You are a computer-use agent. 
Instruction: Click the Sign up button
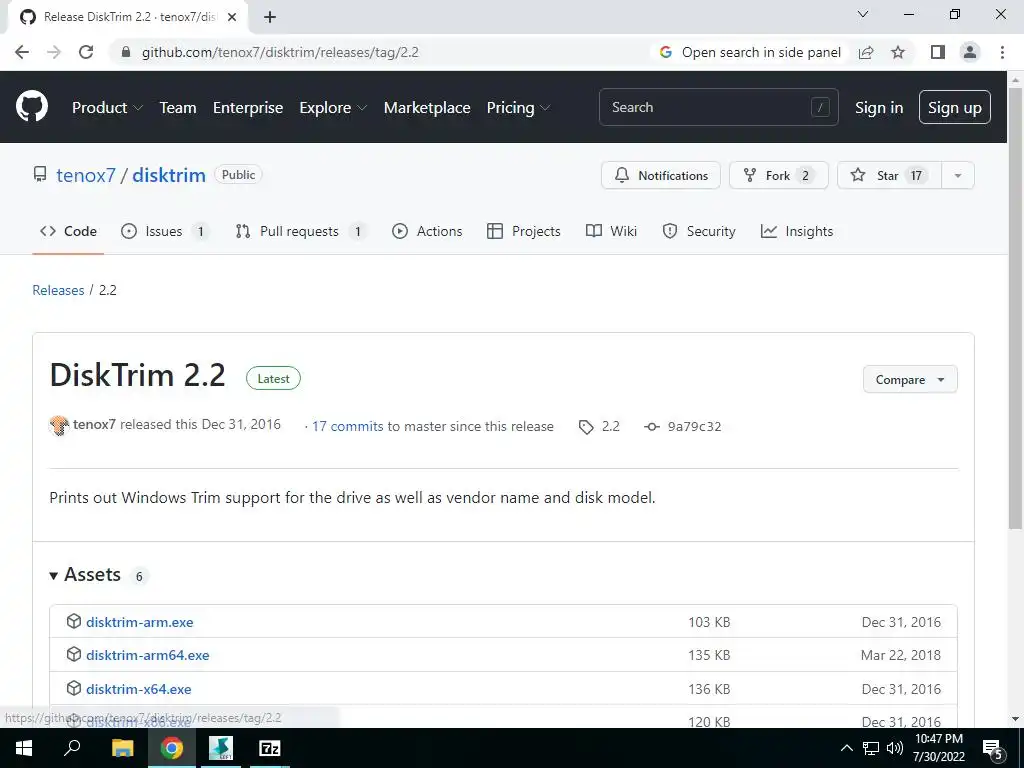click(955, 107)
